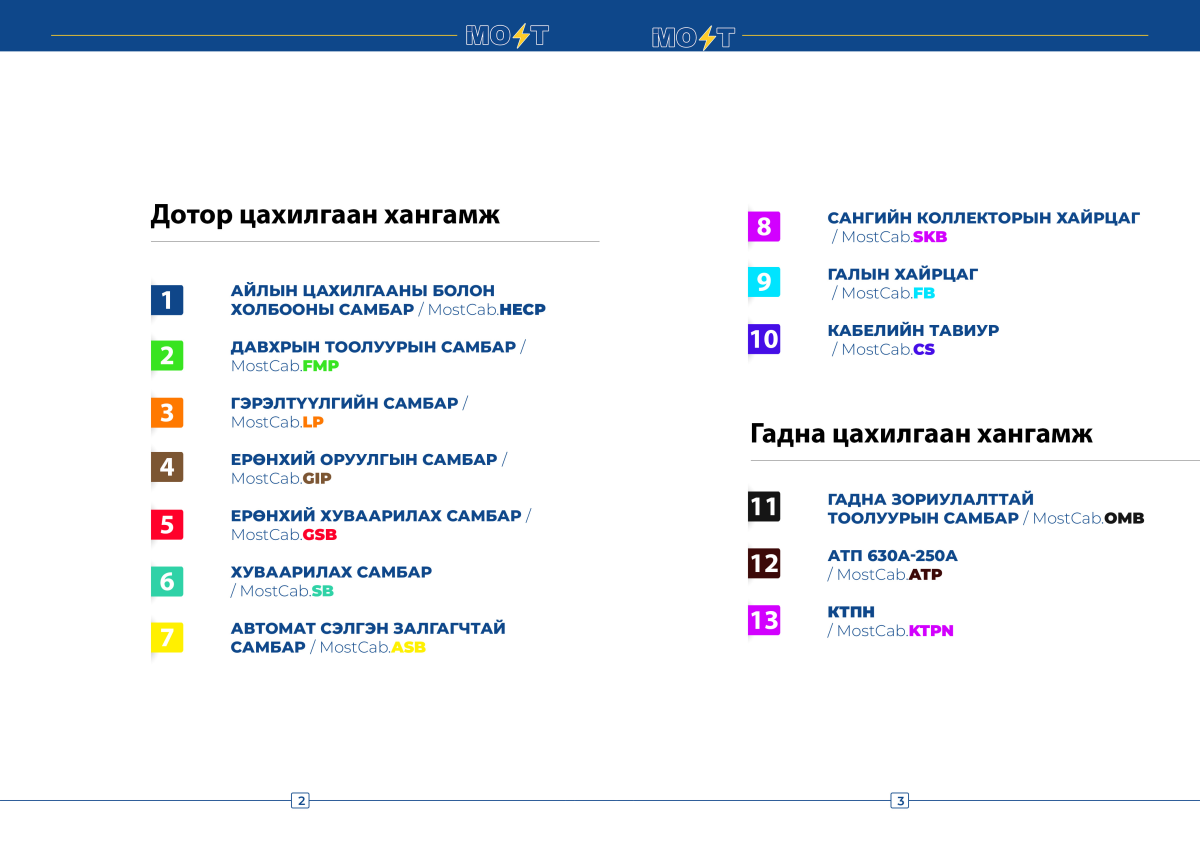Select the yellow number 7 badge
The image size is (1200, 852).
tap(167, 637)
